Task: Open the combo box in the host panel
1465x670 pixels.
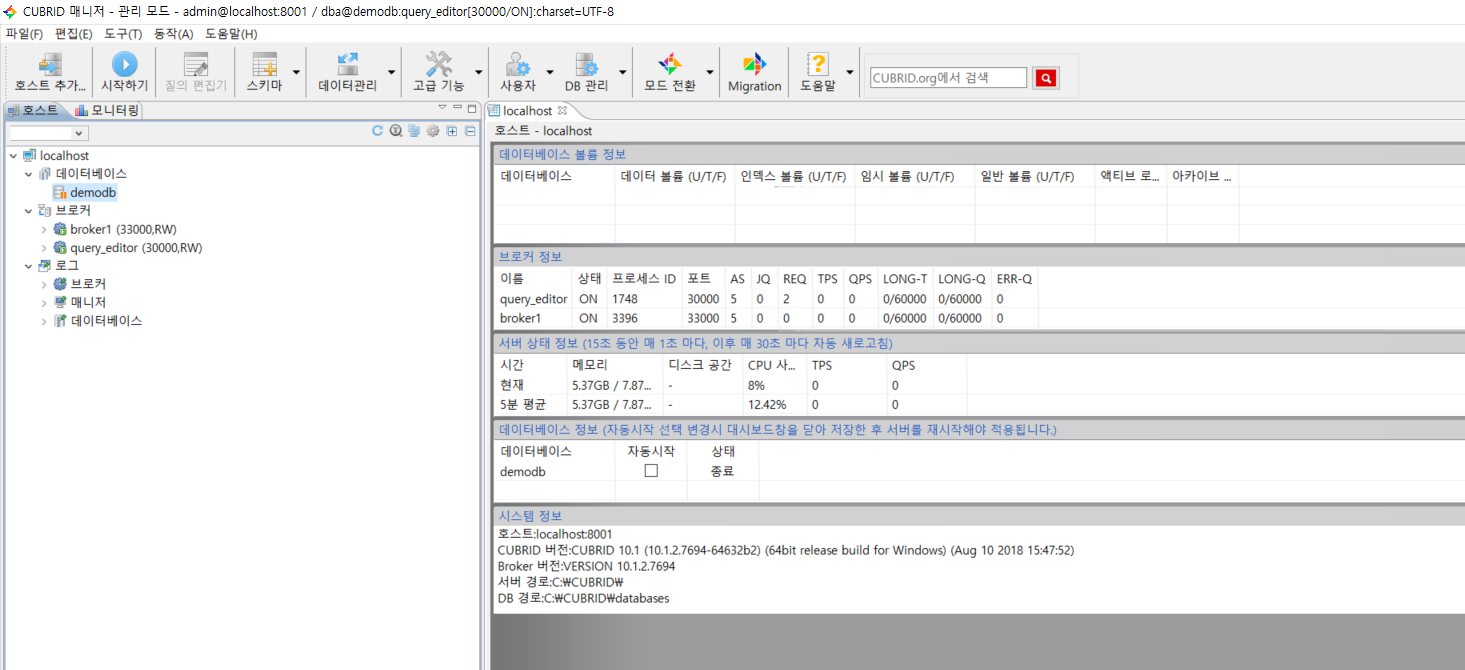Action: tap(48, 133)
